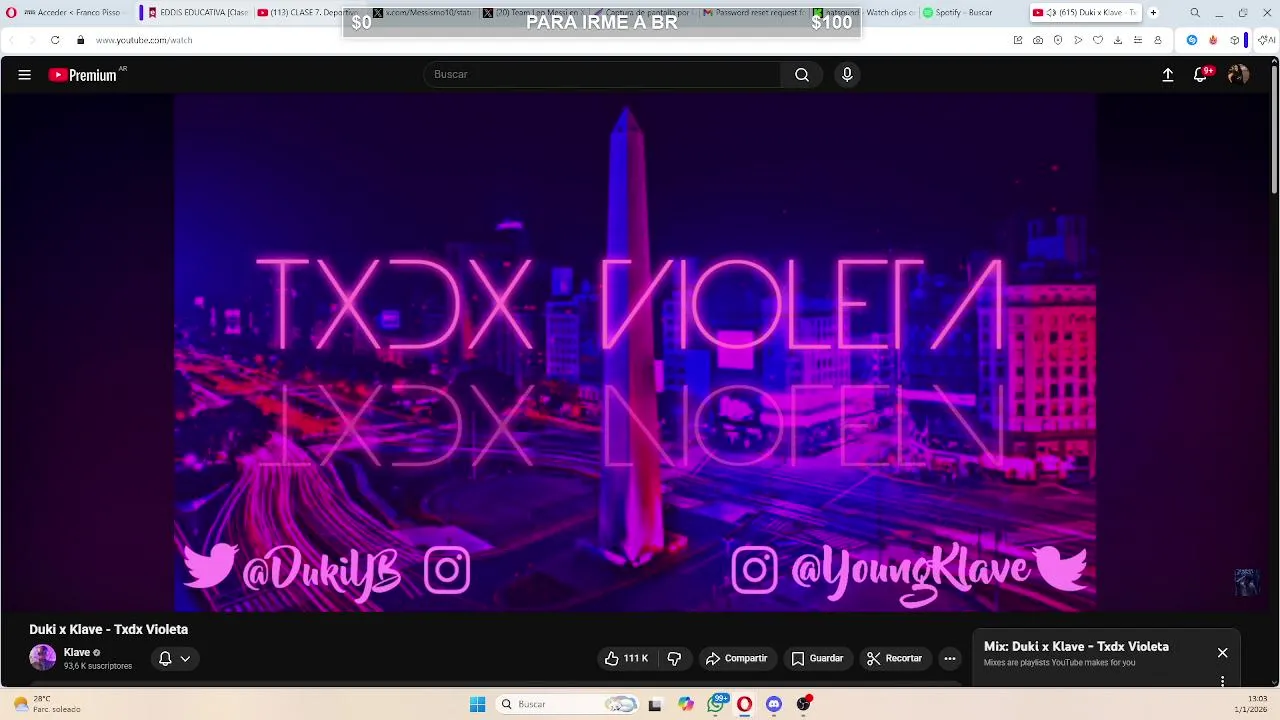Click video title Duki x Klave - Txdx Violeta
1280x720 pixels.
[108, 629]
